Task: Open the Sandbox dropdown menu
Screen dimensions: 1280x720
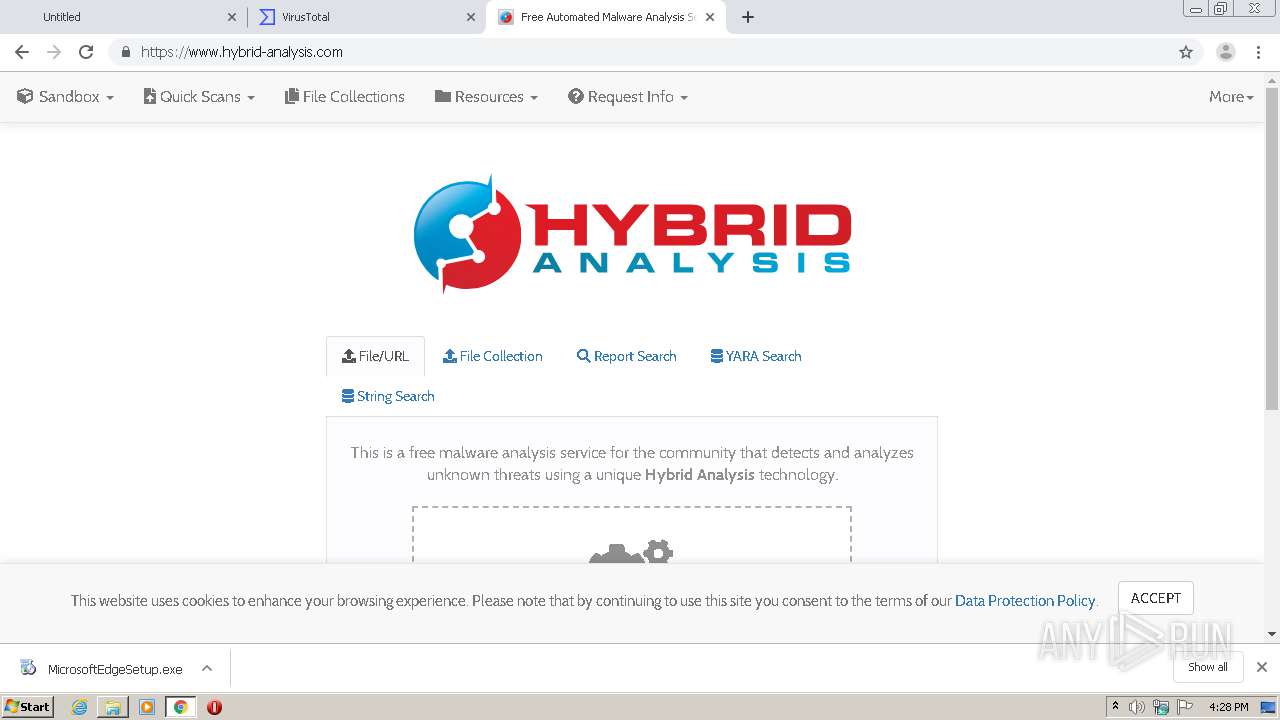Action: (65, 97)
